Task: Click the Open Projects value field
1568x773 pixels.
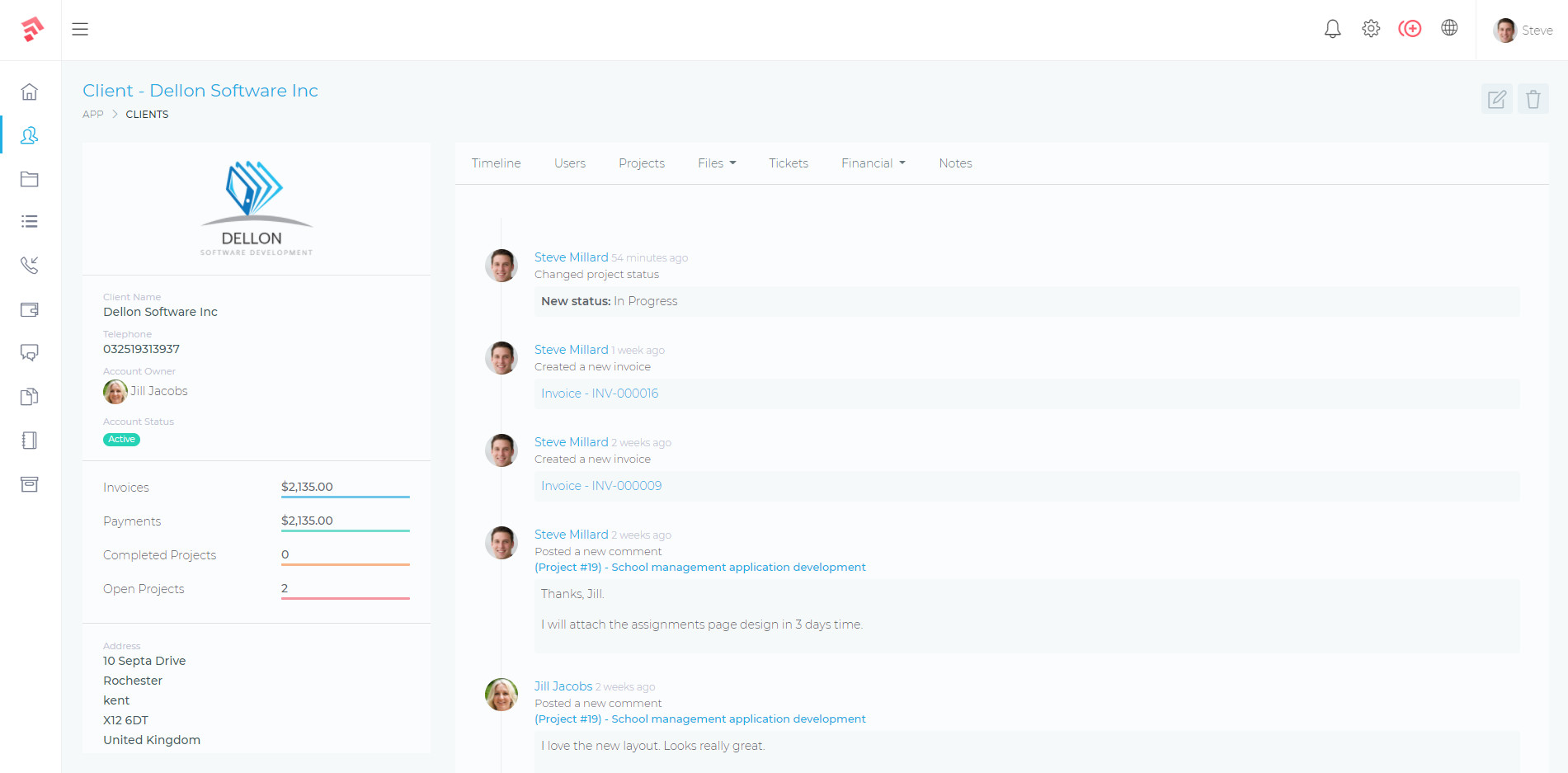Action: pos(345,587)
